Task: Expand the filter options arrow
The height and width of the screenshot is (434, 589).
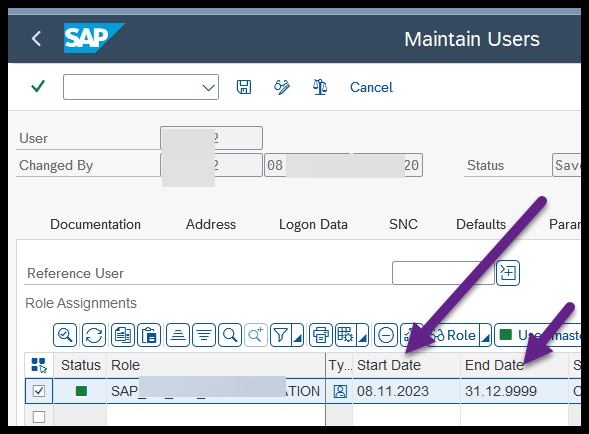Action: pyautogui.click(x=298, y=335)
